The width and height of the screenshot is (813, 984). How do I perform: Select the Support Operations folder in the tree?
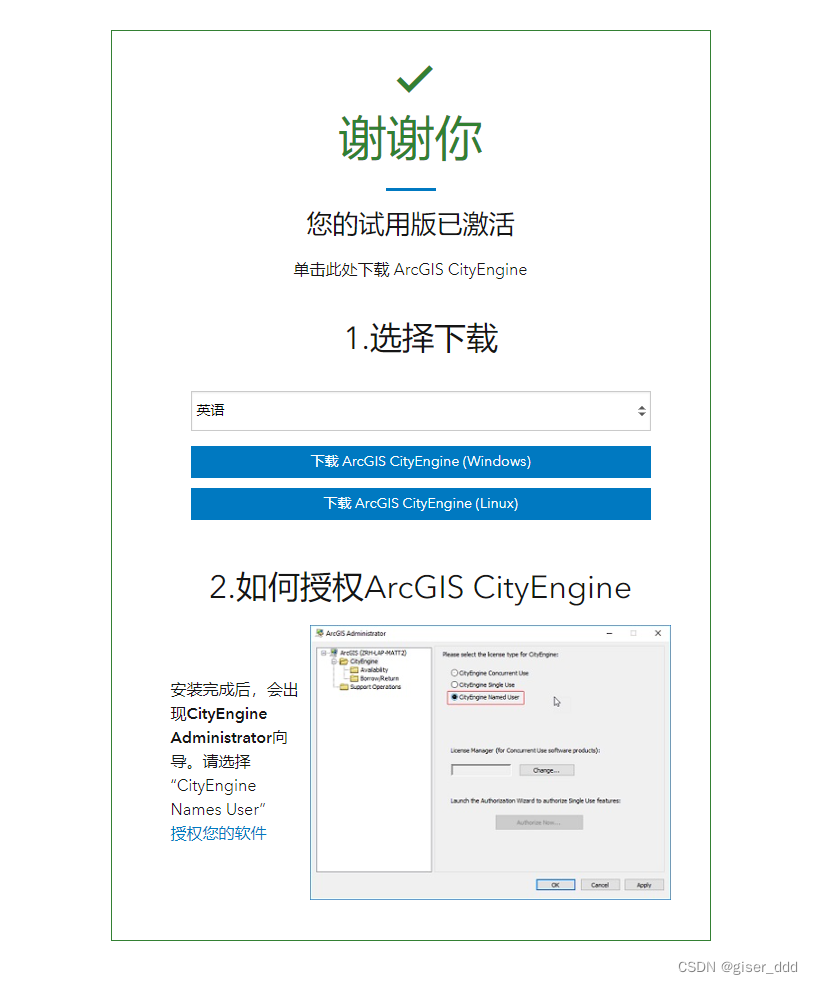(370, 687)
